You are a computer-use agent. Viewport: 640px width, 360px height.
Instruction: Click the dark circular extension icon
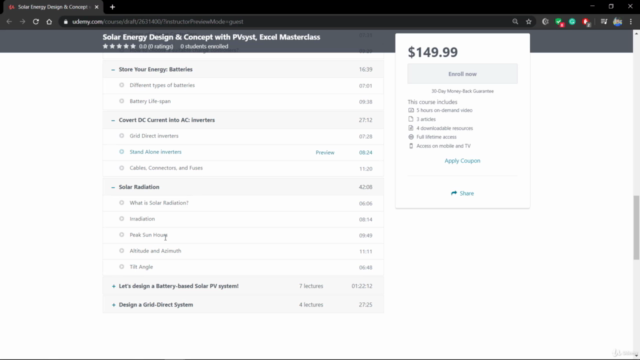tap(545, 22)
